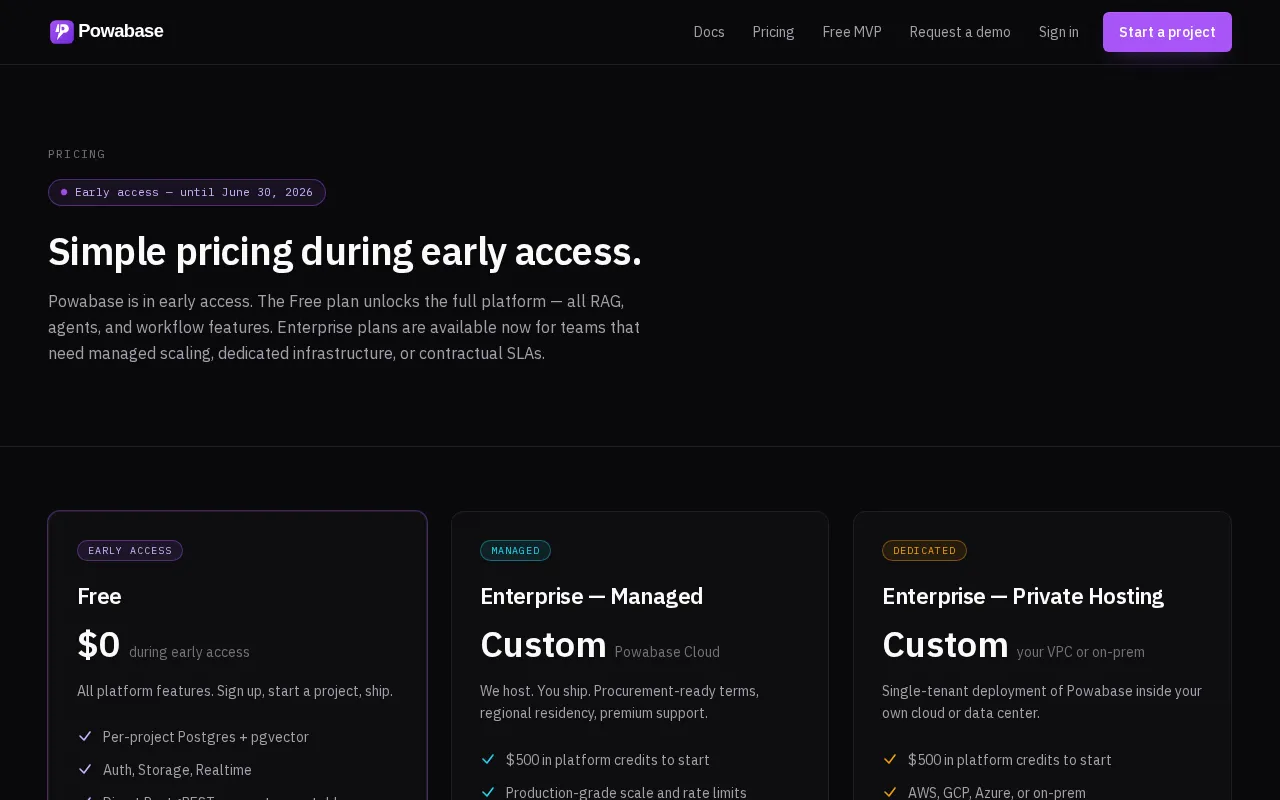Click 'Powabase Cloud' text
Screen dimensions: 1280x800
pyautogui.click(x=667, y=652)
